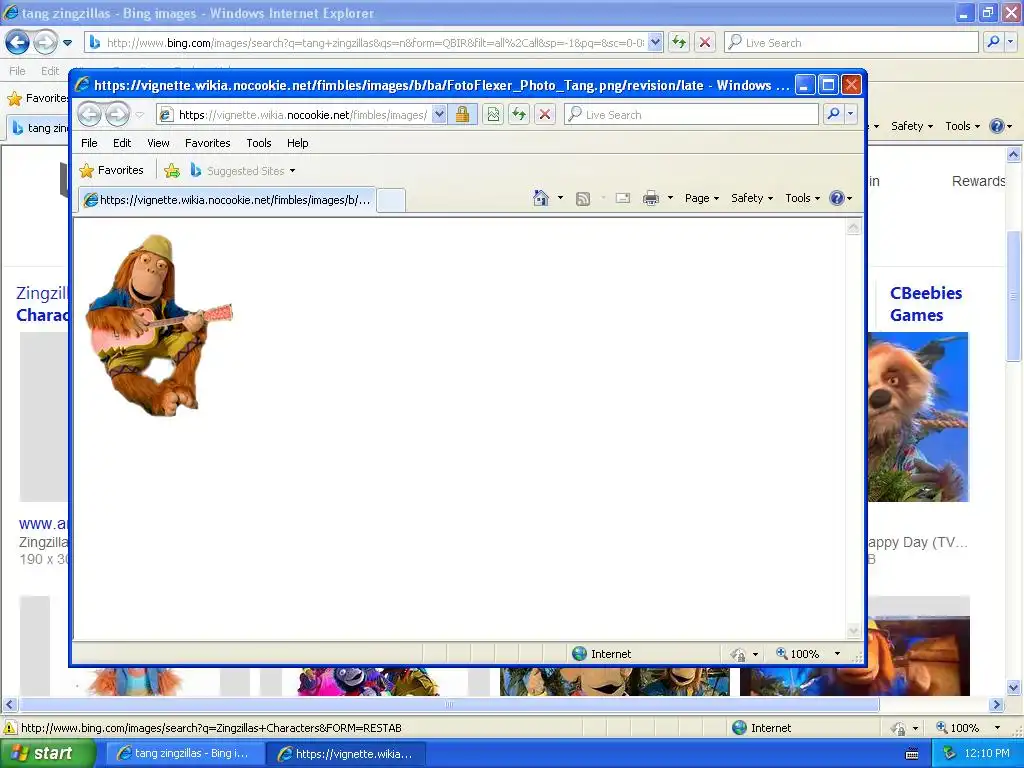The image size is (1024, 768).
Task: Click the Bing window address field
Action: click(x=374, y=42)
